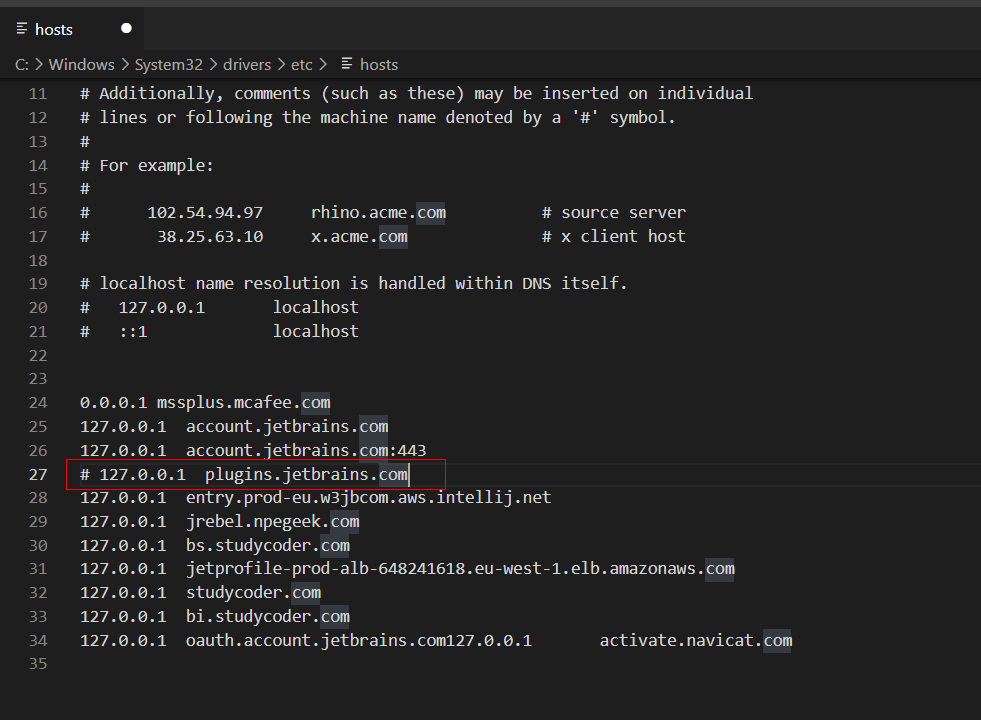The width and height of the screenshot is (981, 720).
Task: Click the unsaved dot on hosts tab
Action: [126, 28]
